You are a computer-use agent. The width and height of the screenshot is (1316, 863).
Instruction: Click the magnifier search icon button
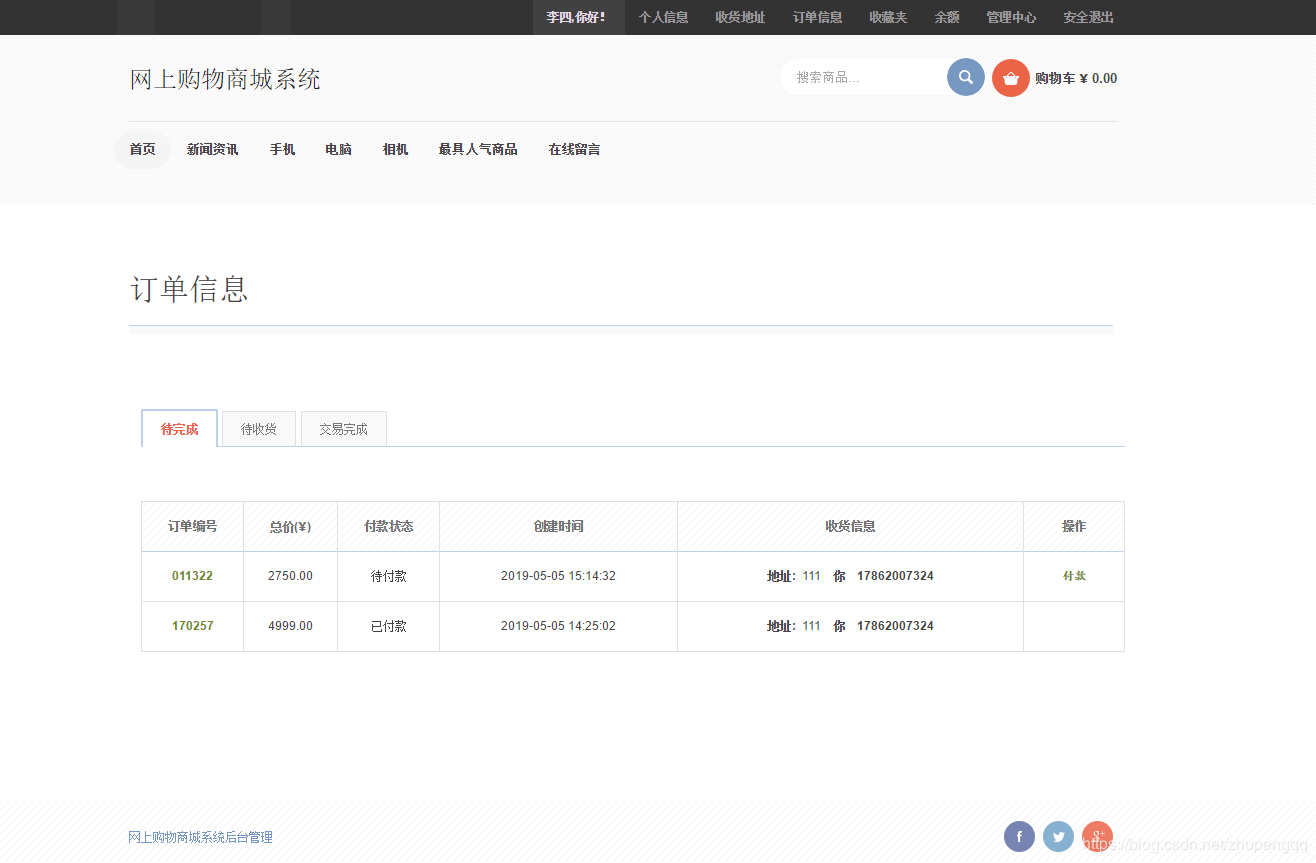[x=965, y=77]
